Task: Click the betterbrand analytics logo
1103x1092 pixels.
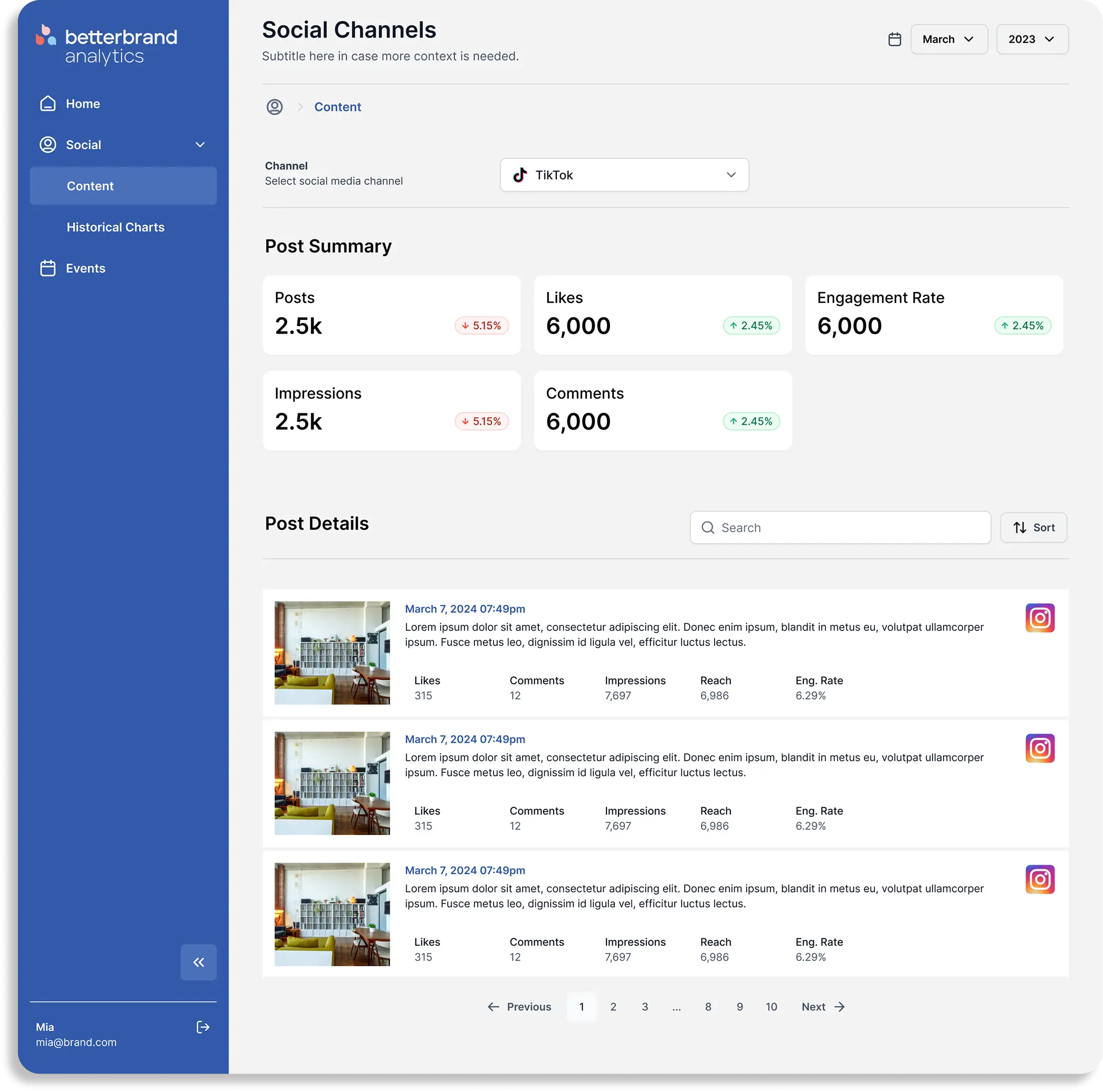Action: (107, 44)
